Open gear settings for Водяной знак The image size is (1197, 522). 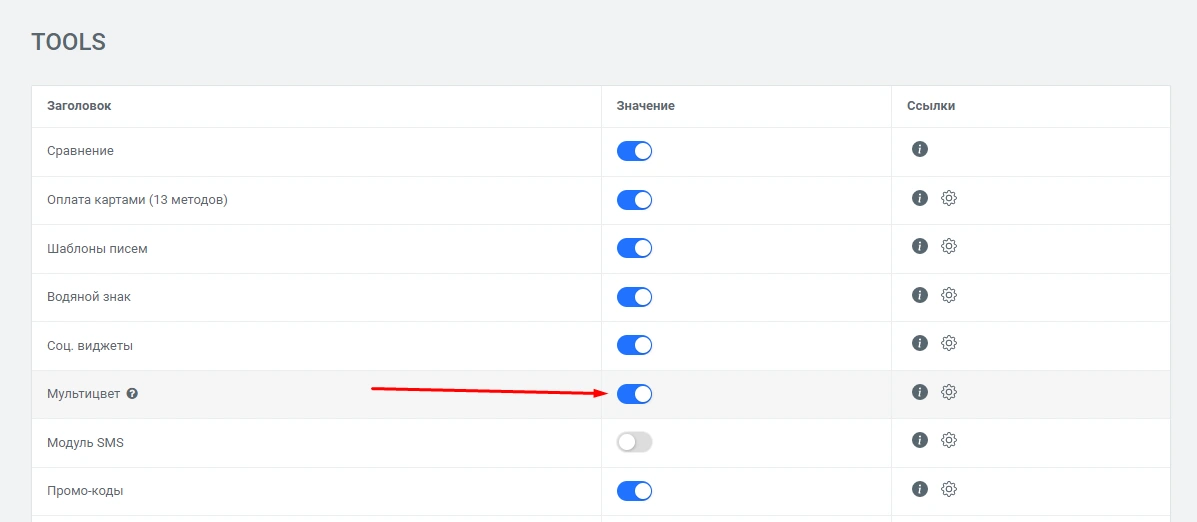click(949, 295)
